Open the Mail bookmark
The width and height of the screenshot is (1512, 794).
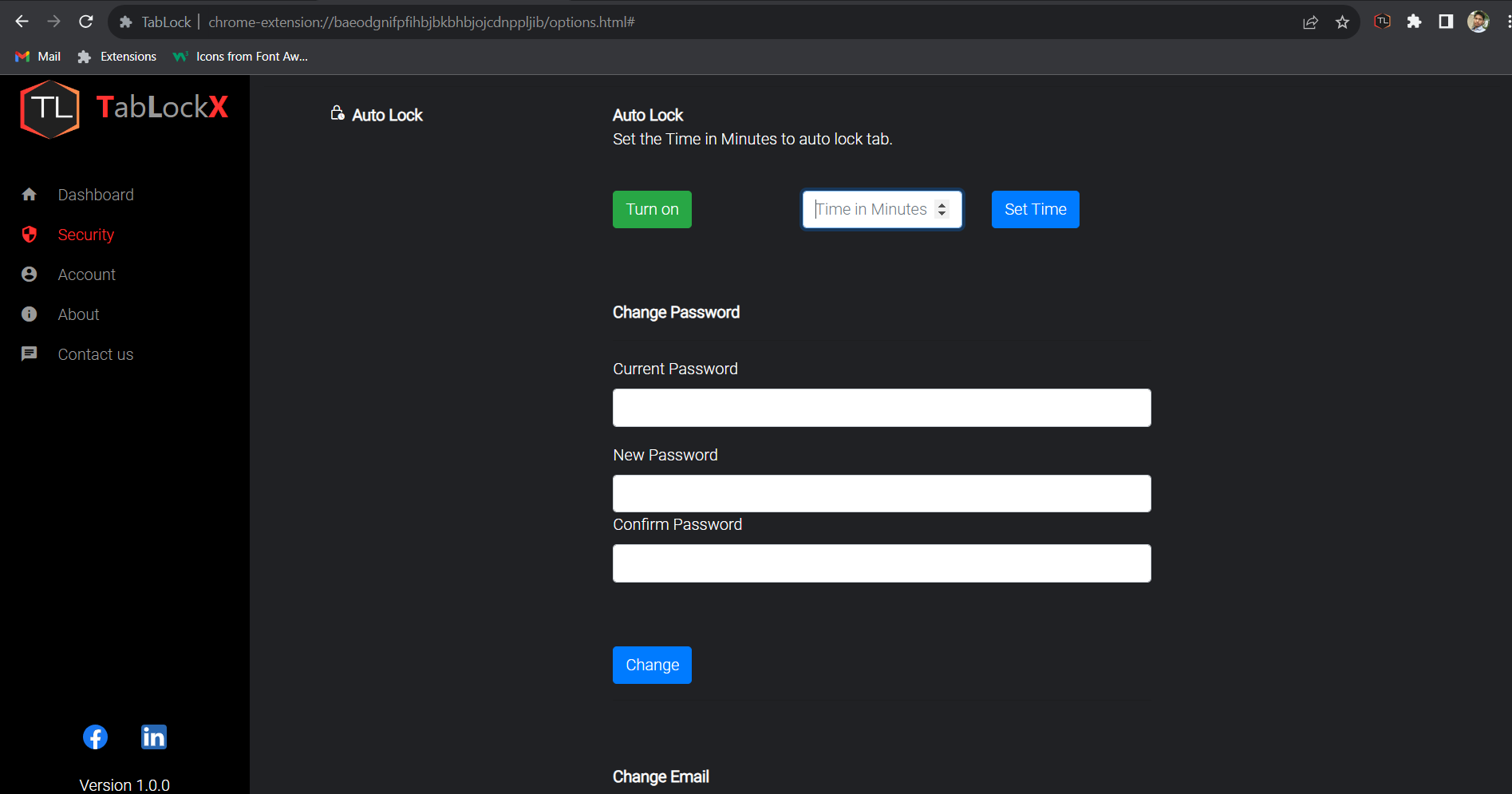pyautogui.click(x=37, y=56)
